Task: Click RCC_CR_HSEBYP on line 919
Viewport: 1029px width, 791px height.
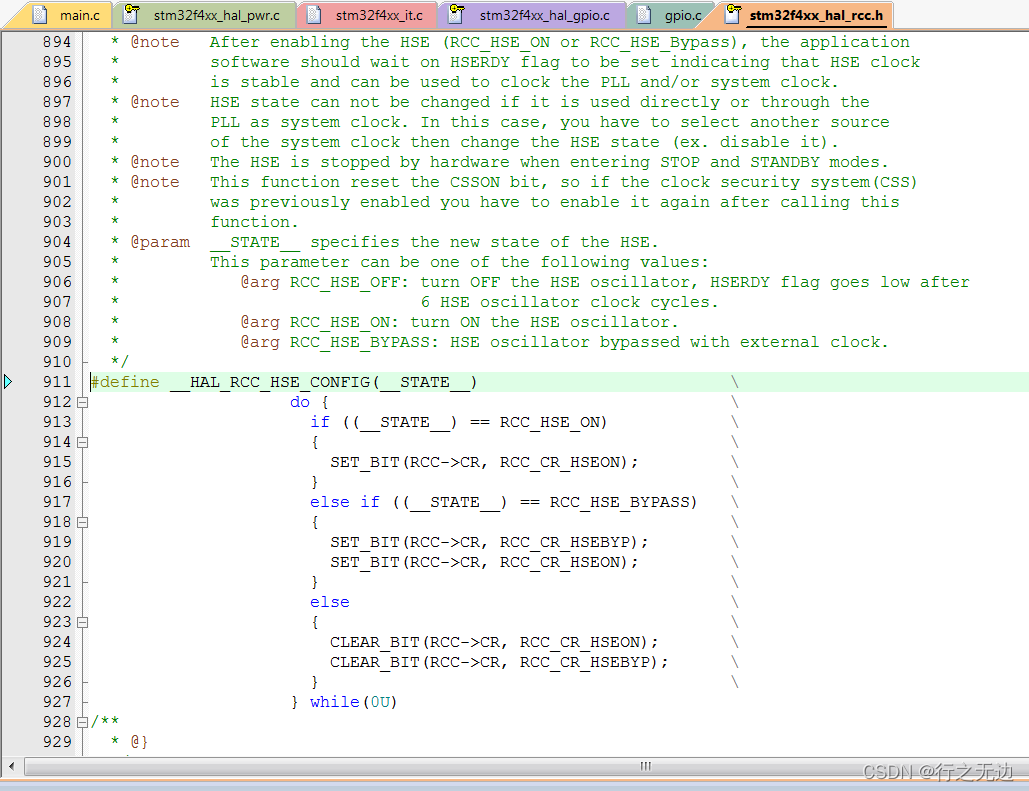Action: pyautogui.click(x=565, y=542)
